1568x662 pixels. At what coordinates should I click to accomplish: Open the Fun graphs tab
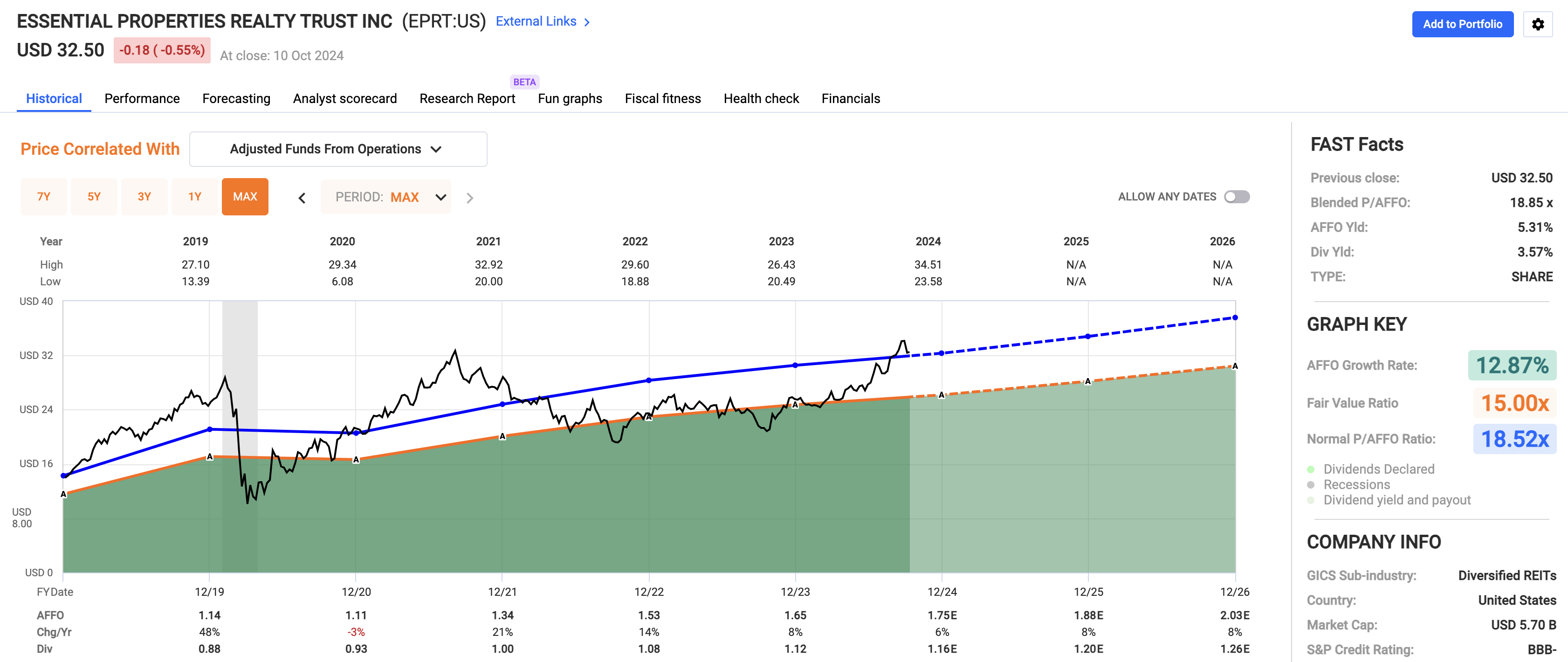pyautogui.click(x=570, y=98)
